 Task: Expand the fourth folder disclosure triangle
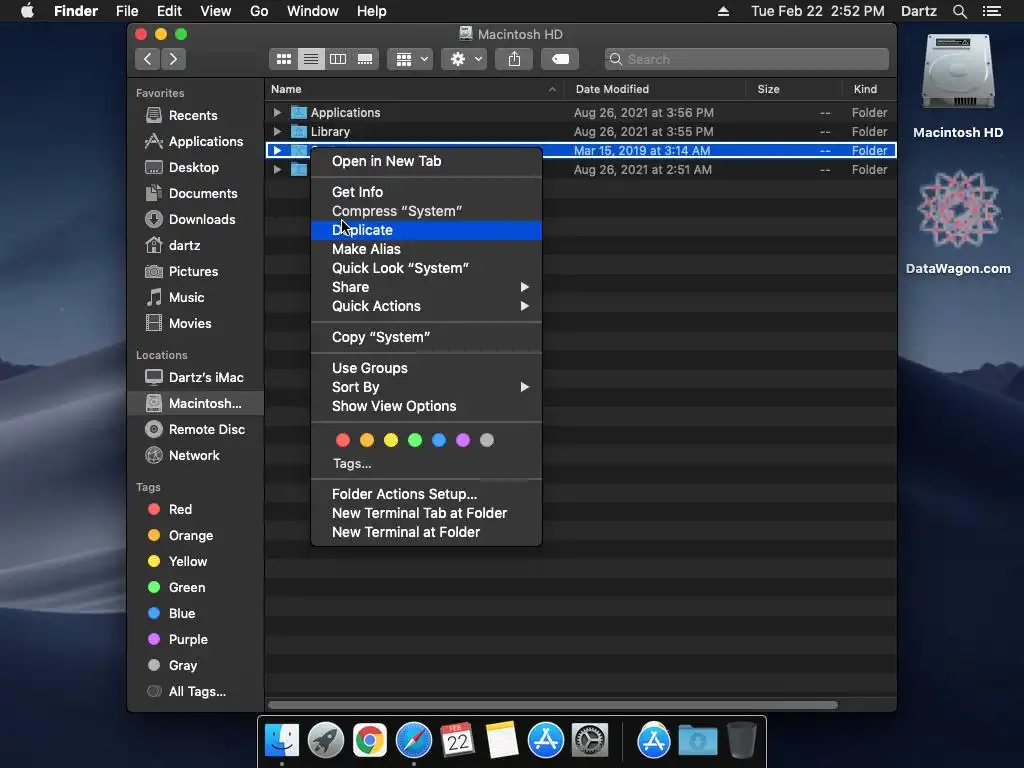[278, 170]
